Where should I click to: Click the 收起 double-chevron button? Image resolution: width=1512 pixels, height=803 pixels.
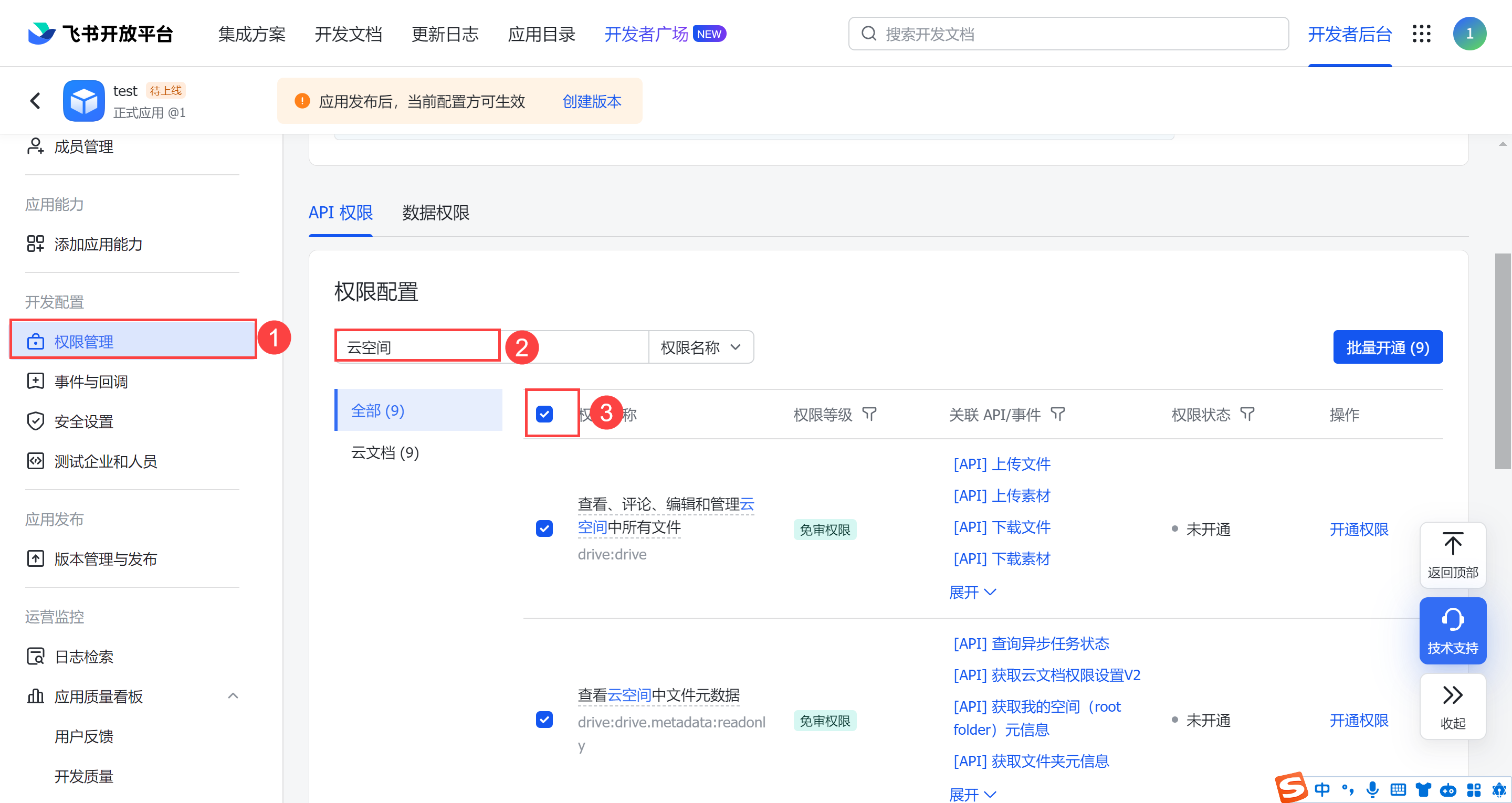pyautogui.click(x=1452, y=706)
